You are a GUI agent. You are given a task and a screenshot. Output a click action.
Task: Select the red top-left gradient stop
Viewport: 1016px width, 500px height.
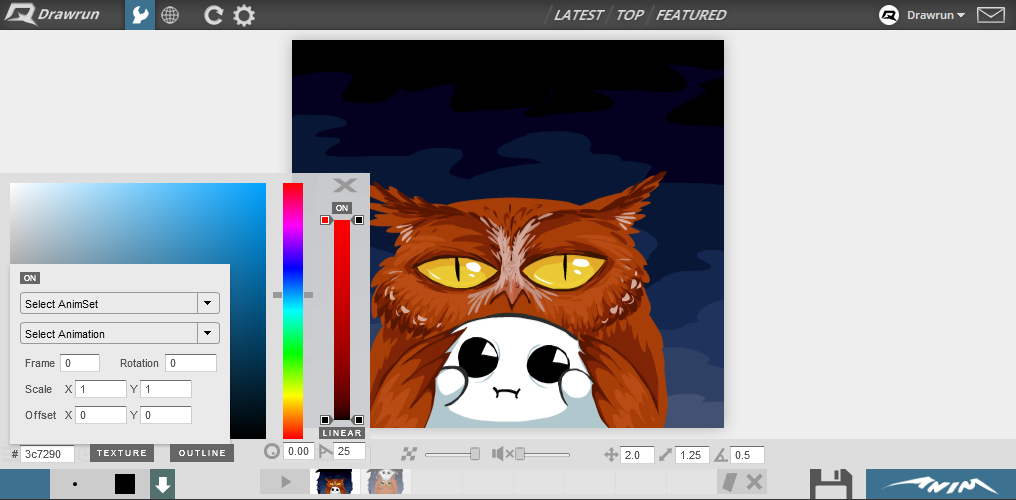[325, 220]
